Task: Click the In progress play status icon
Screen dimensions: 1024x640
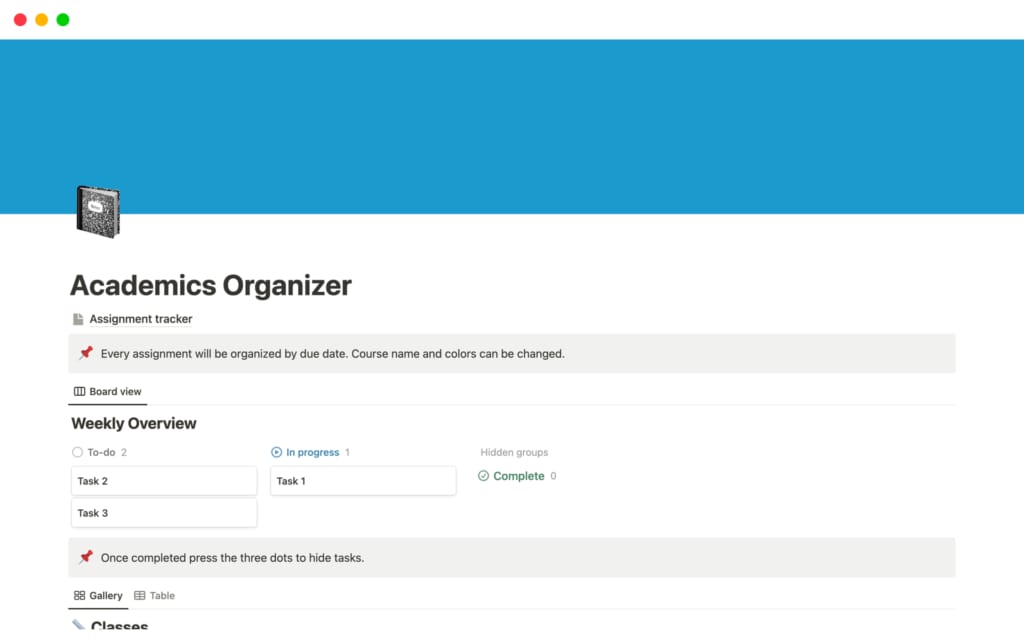Action: [x=277, y=453]
